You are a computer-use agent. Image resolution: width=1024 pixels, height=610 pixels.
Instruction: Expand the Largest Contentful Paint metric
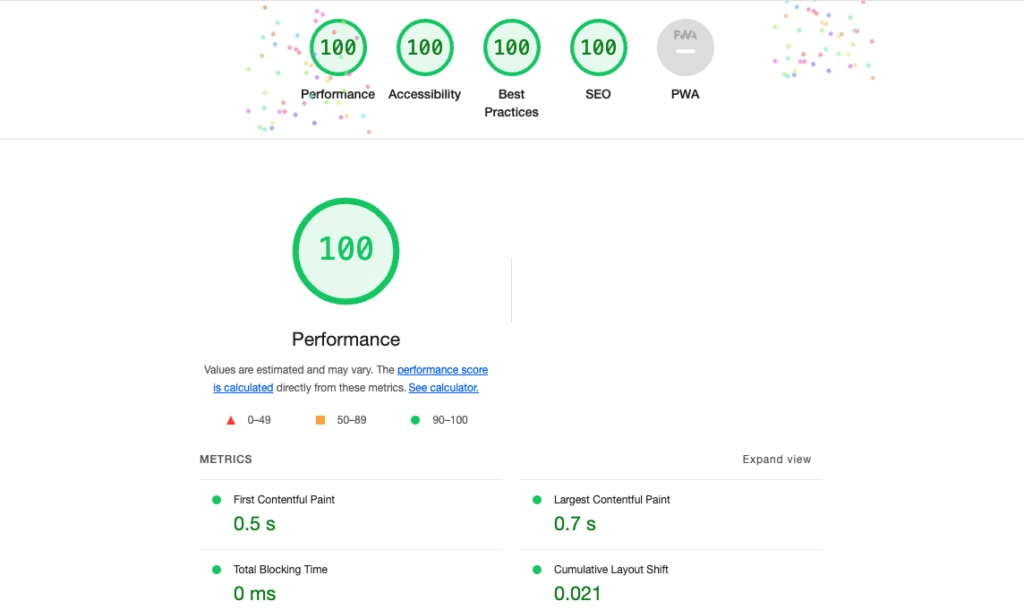point(612,500)
